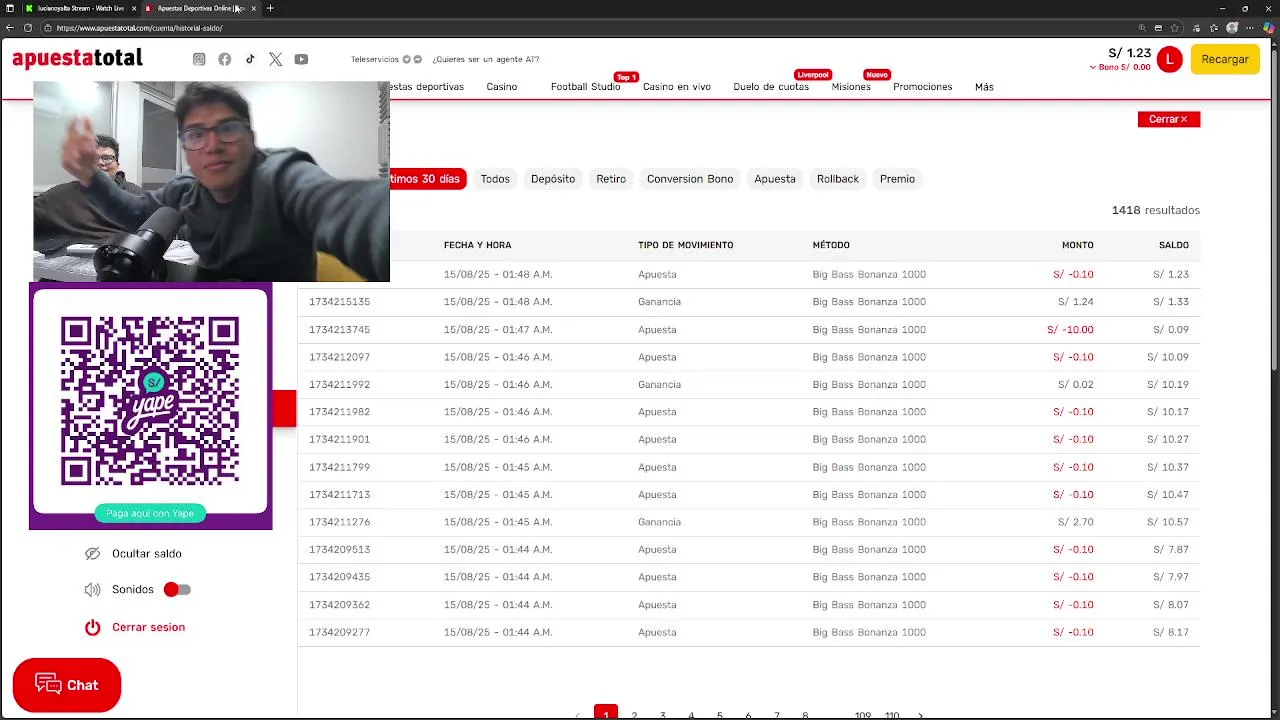Go to next results page arrow
This screenshot has height=720, width=1280.
[920, 715]
